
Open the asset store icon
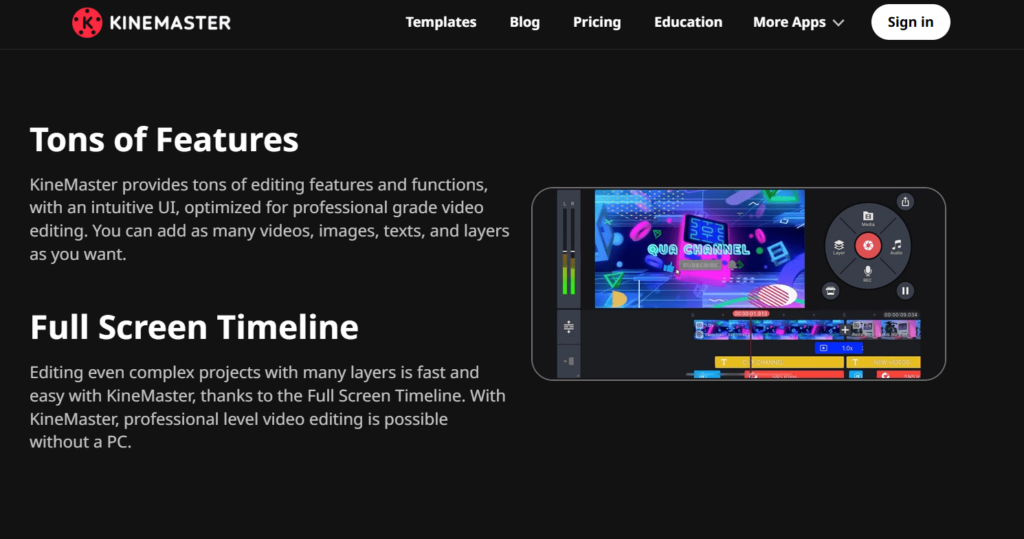point(830,291)
